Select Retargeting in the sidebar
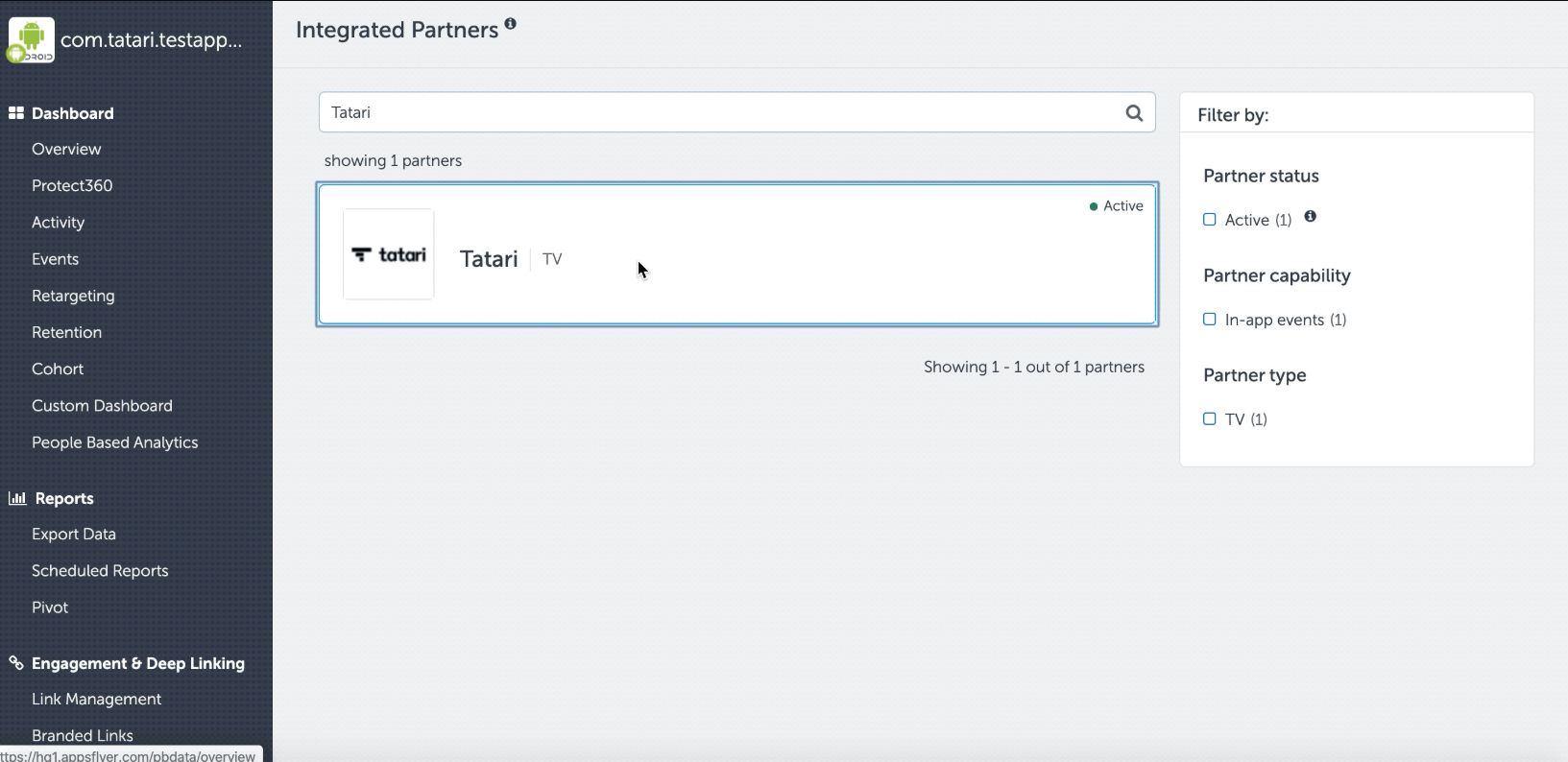1568x762 pixels. (73, 296)
